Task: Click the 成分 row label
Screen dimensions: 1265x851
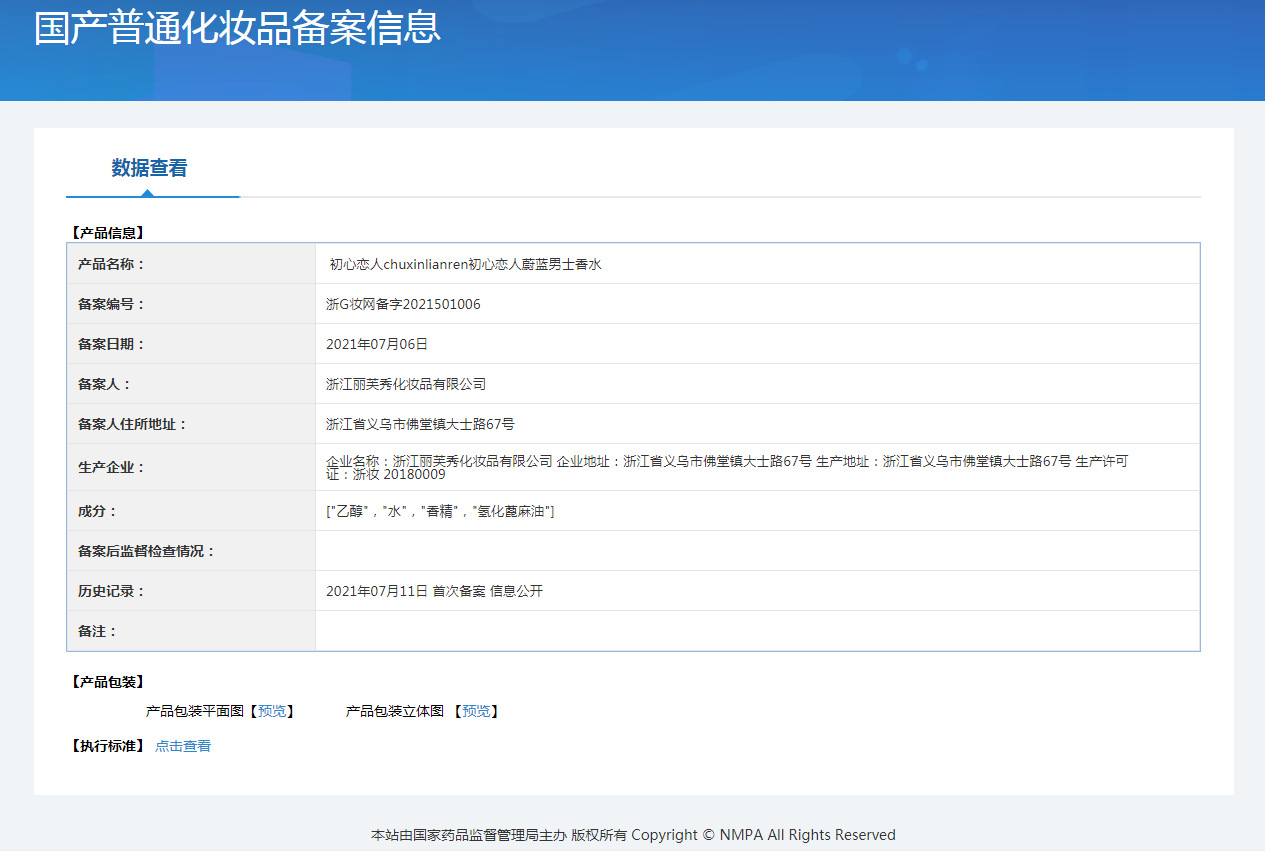Action: click(98, 511)
